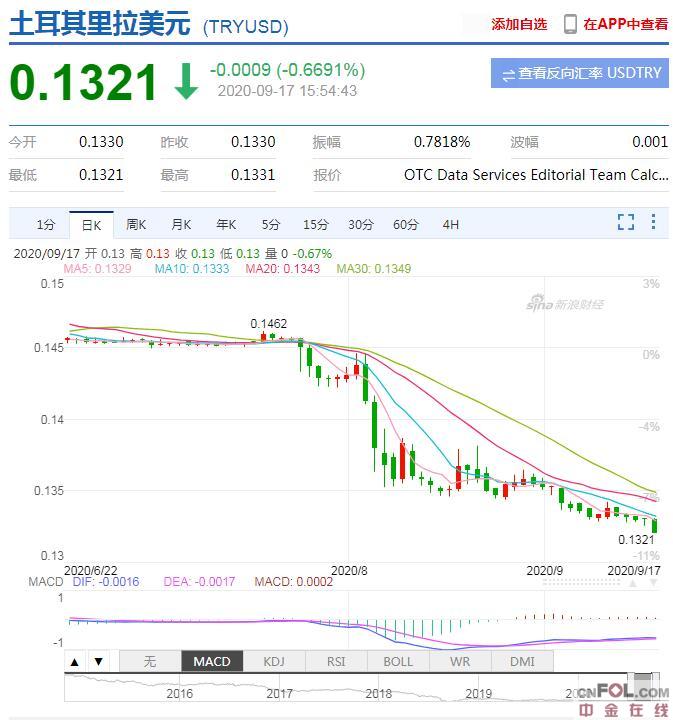Select the 无 indicator option
The image size is (673, 720).
click(149, 661)
